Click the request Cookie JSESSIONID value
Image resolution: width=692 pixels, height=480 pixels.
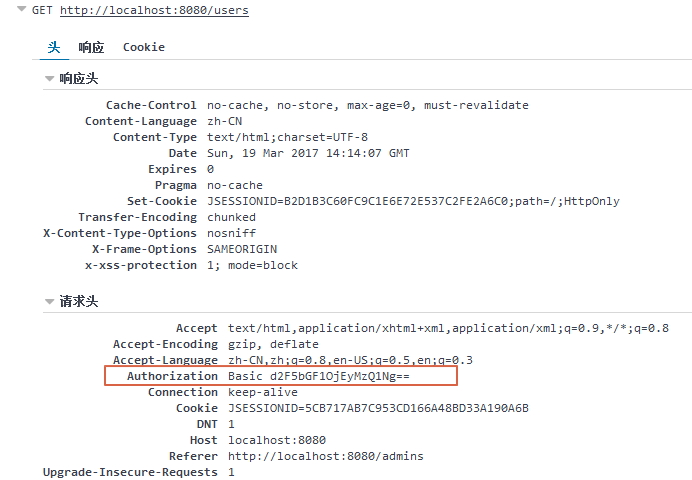tap(377, 408)
